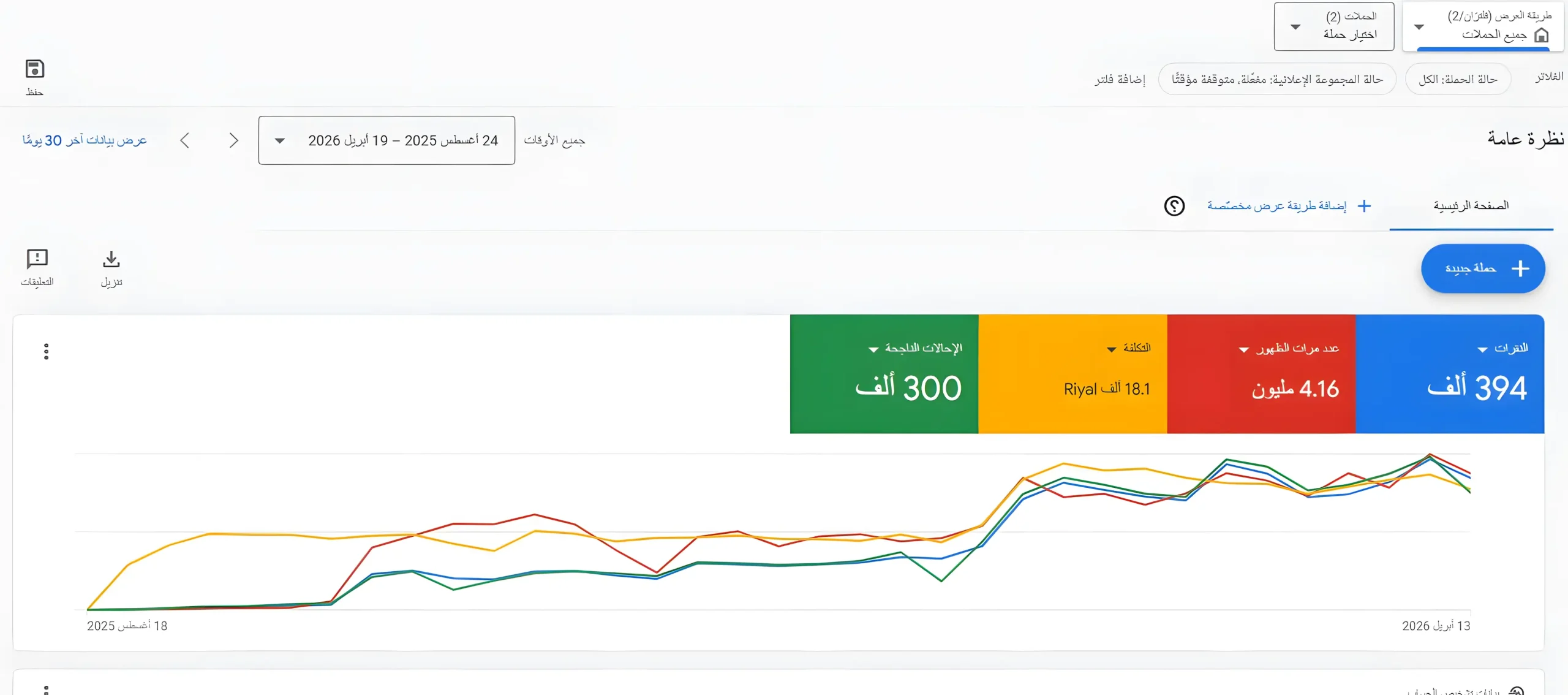The image size is (1568, 695).
Task: Click the blue clicks scorecard 394 ألف
Action: tap(1450, 374)
